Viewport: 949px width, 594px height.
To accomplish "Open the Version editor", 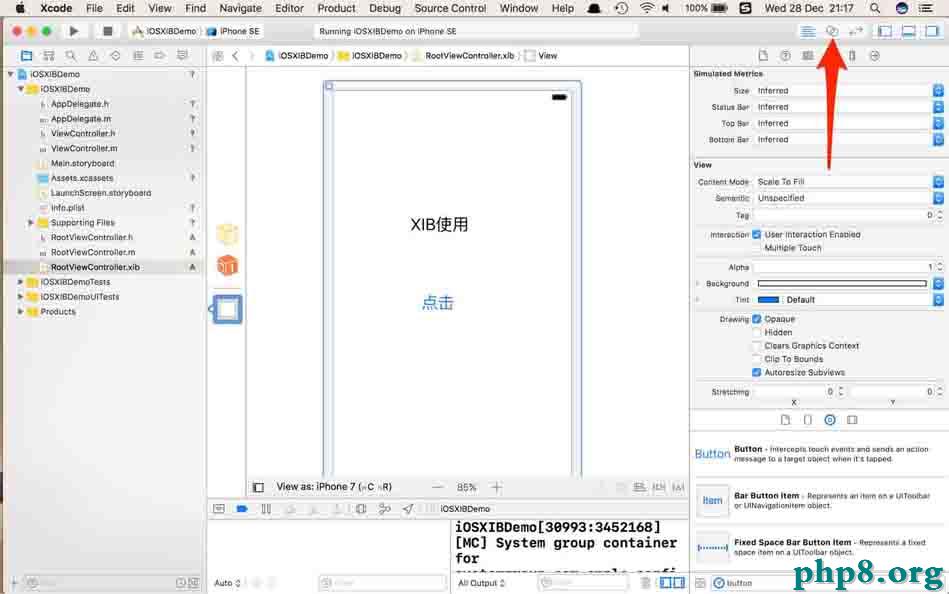I will point(856,31).
